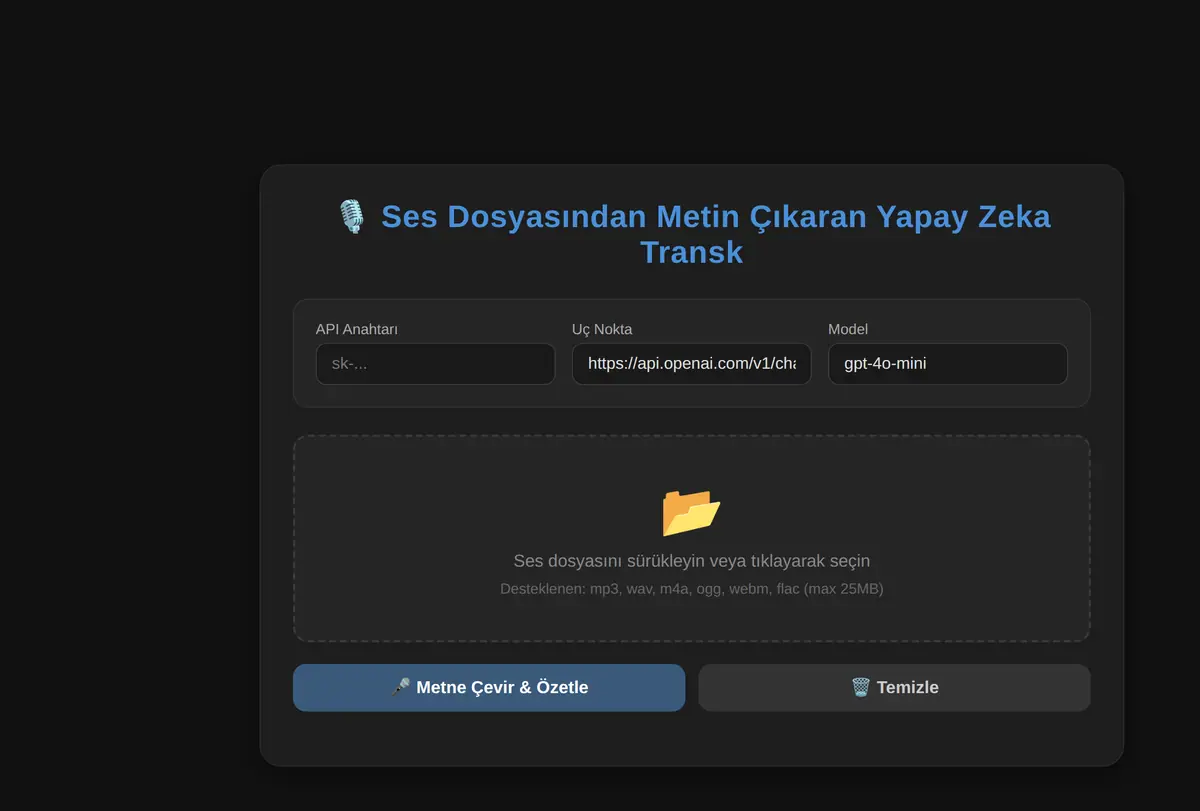This screenshot has height=811, width=1200.
Task: Select the Model field with gpt-4o-mini
Action: click(x=948, y=364)
